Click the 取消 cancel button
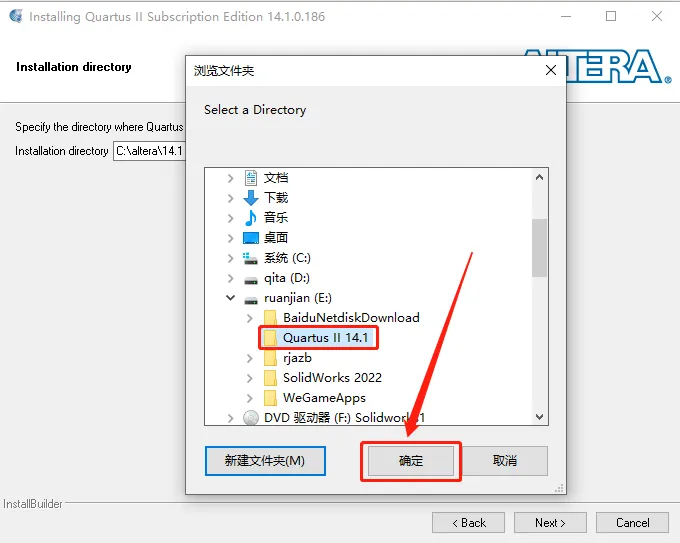Viewport: 680px width, 543px height. pos(504,461)
